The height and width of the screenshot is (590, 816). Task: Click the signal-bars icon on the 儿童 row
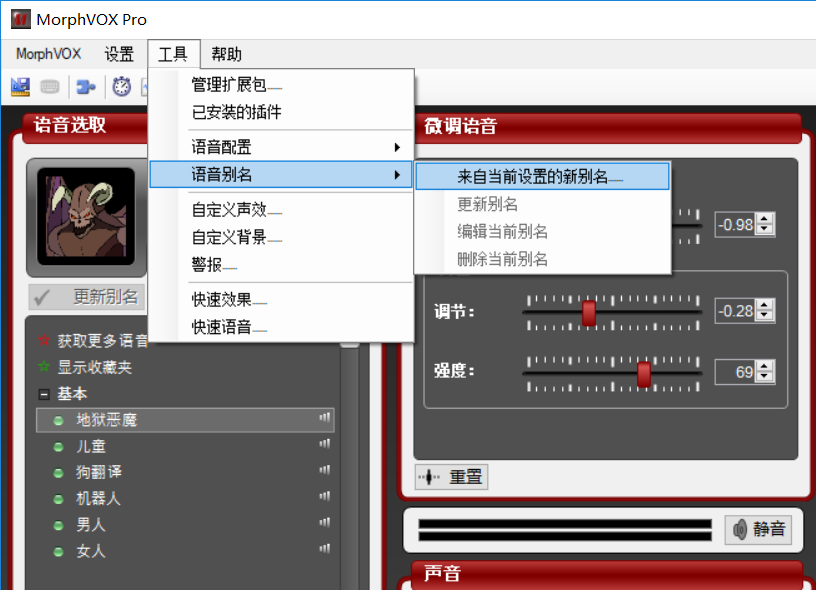[325, 444]
